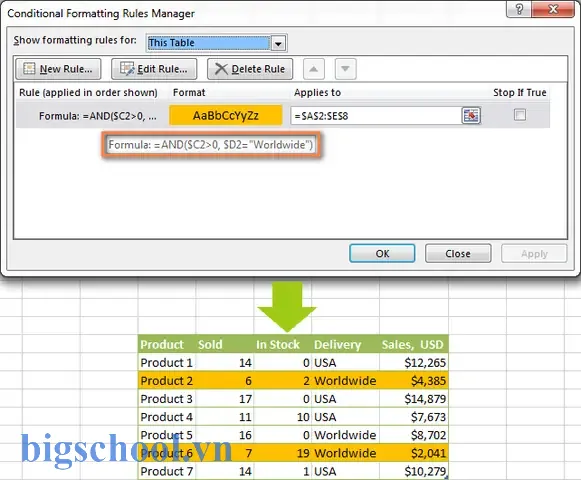Click the Product column header
This screenshot has width=581, height=480.
[x=167, y=344]
